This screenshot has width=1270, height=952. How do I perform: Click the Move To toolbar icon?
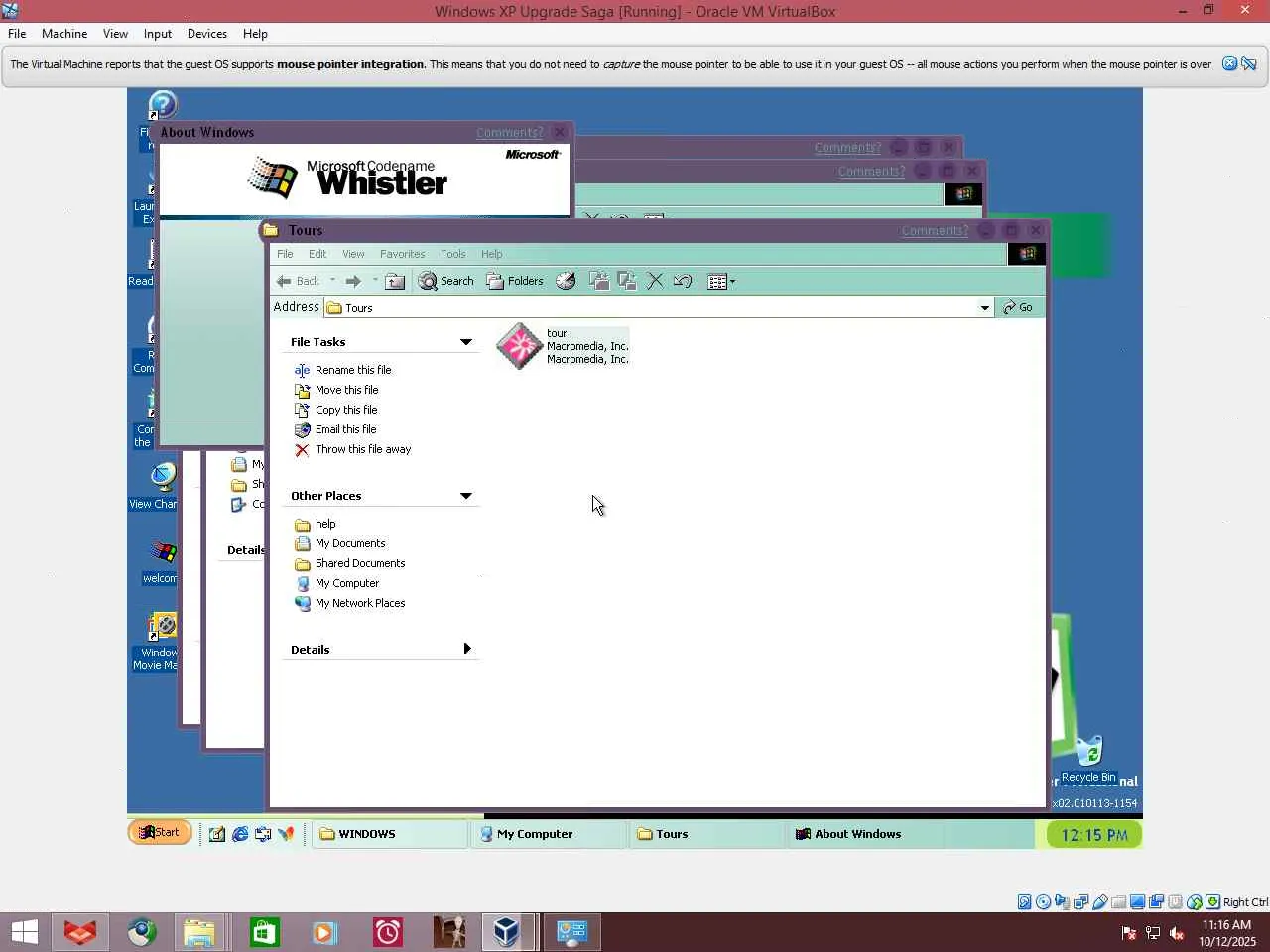tap(599, 281)
